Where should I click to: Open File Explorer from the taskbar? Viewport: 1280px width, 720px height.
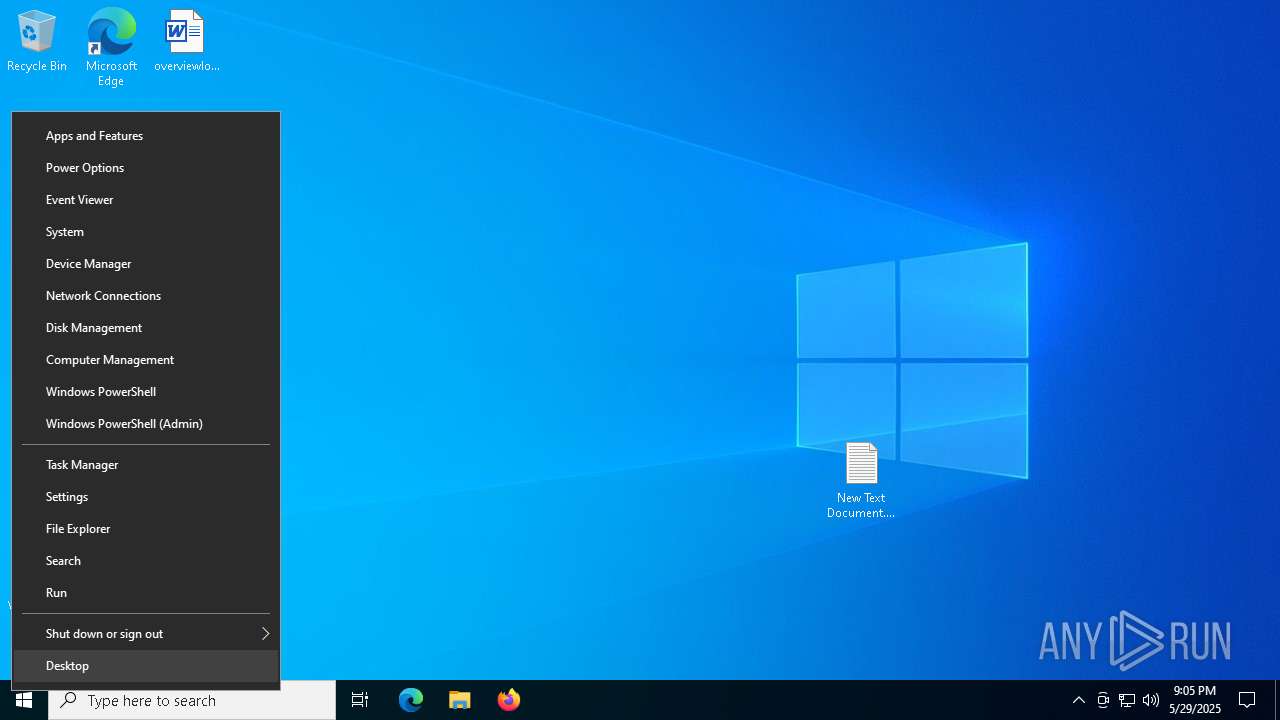point(460,700)
